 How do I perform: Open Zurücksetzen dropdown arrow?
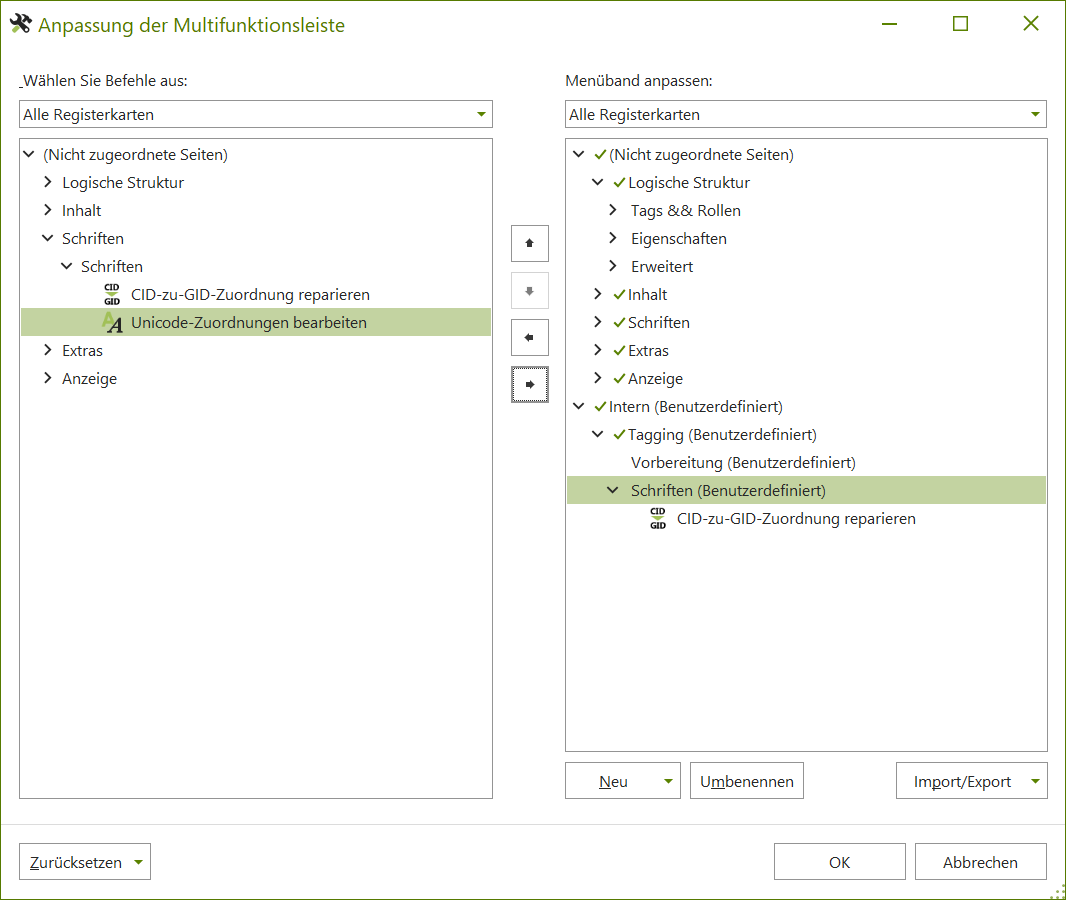139,862
